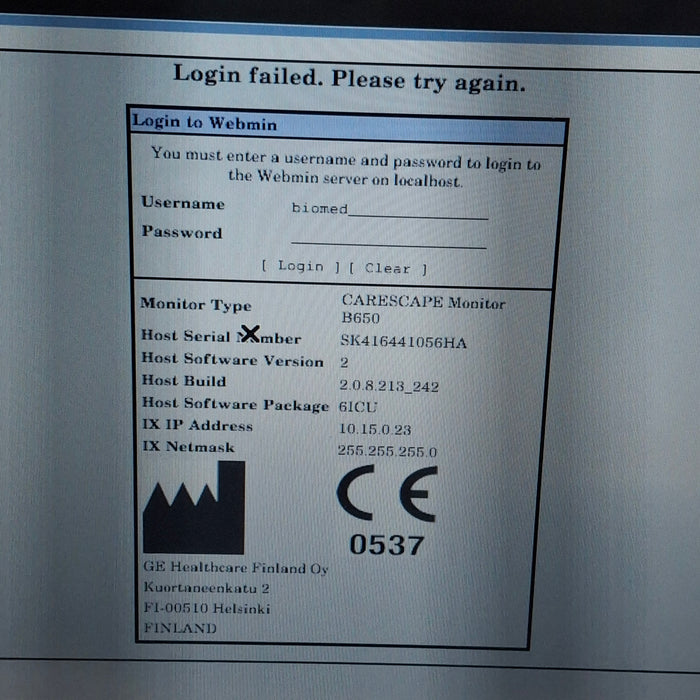Screen dimensions: 700x700
Task: Click the Host Software Version label
Action: click(232, 360)
